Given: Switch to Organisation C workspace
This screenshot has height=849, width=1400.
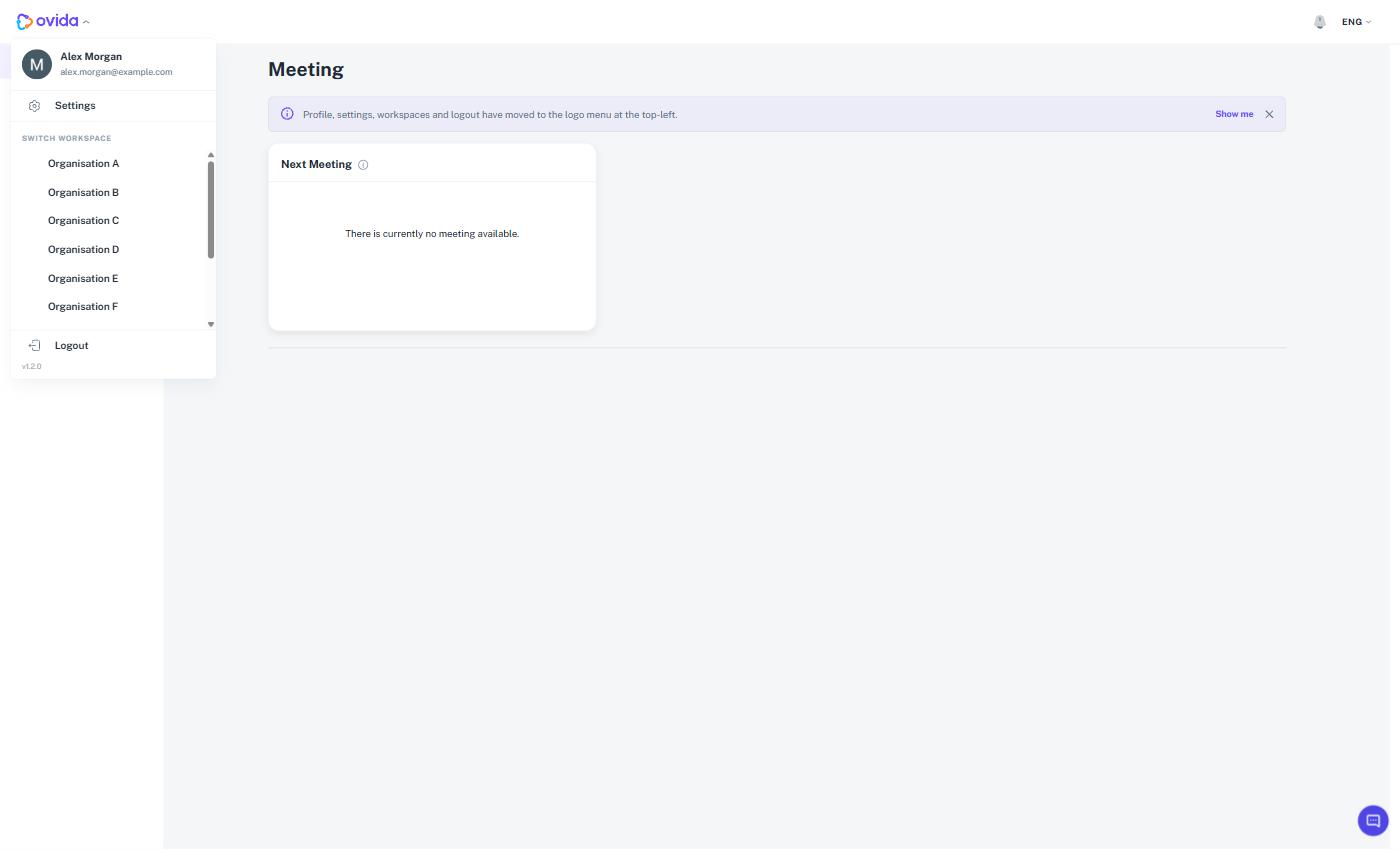Looking at the screenshot, I should pyautogui.click(x=108, y=221).
